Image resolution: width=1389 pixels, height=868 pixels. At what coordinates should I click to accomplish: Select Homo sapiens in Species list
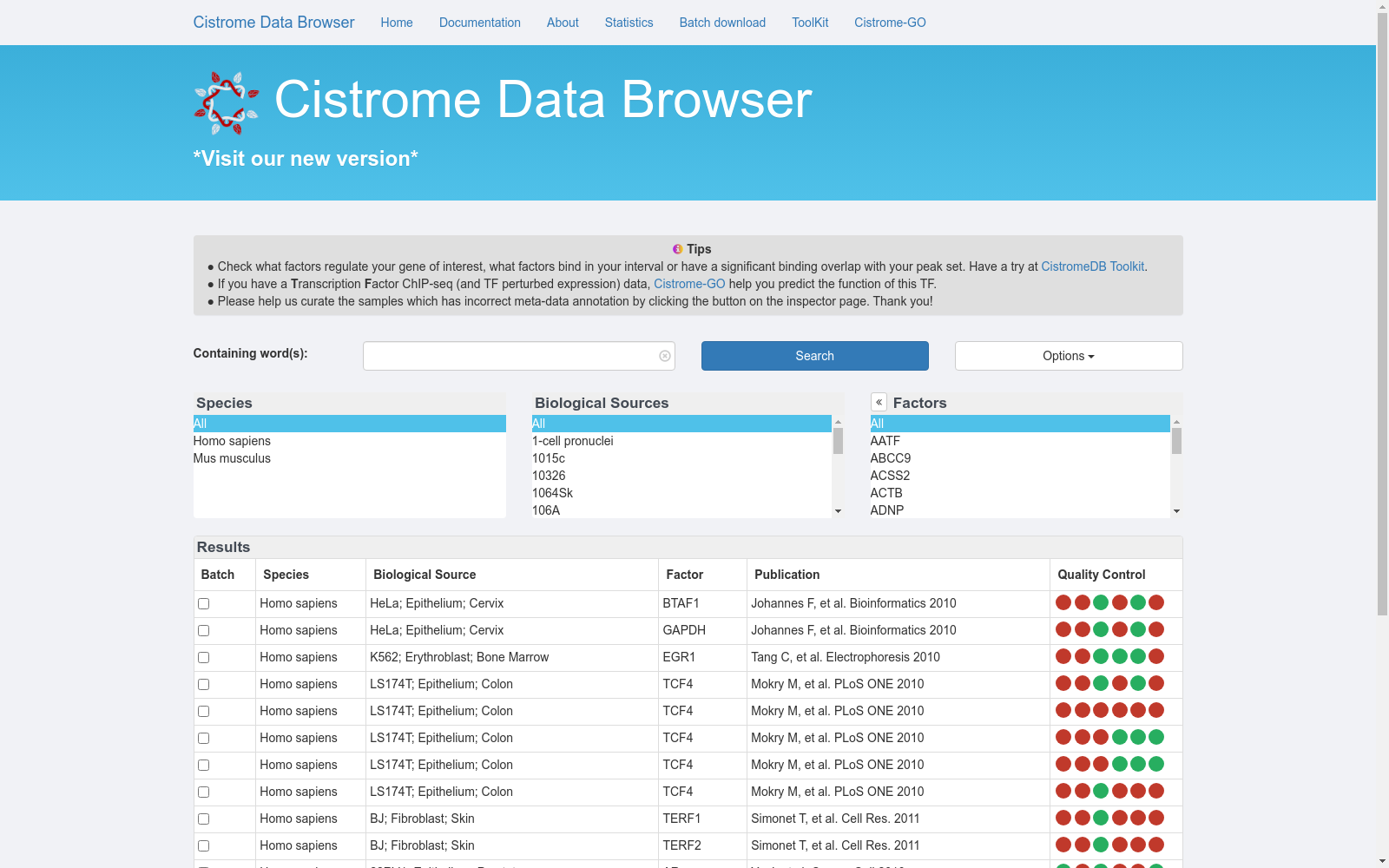[x=233, y=441]
